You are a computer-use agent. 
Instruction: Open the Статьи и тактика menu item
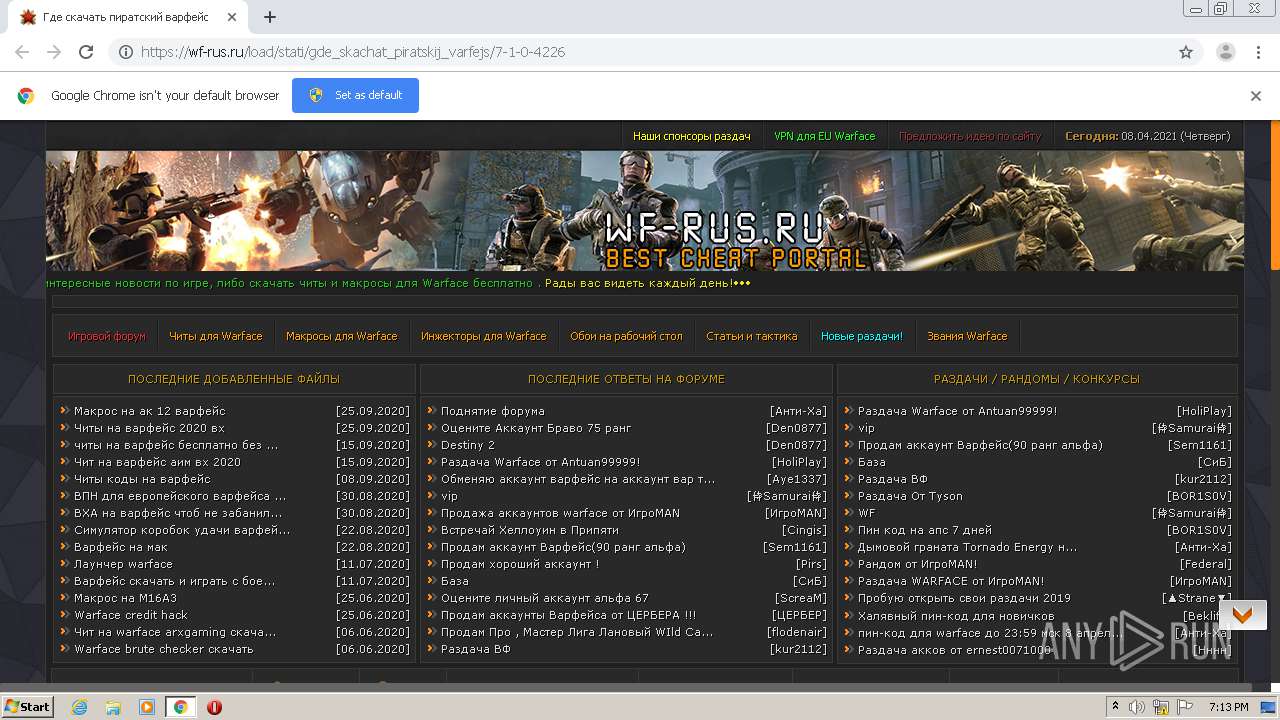click(x=752, y=336)
